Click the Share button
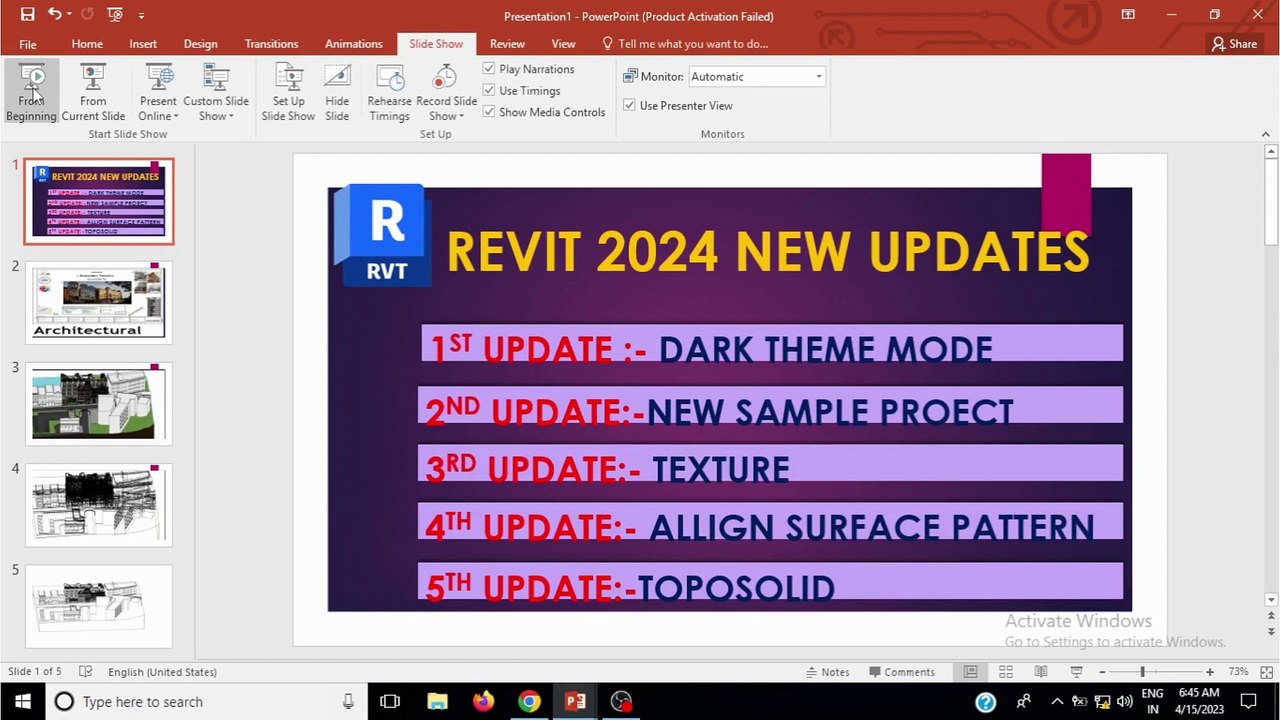The image size is (1280, 720). pyautogui.click(x=1234, y=43)
